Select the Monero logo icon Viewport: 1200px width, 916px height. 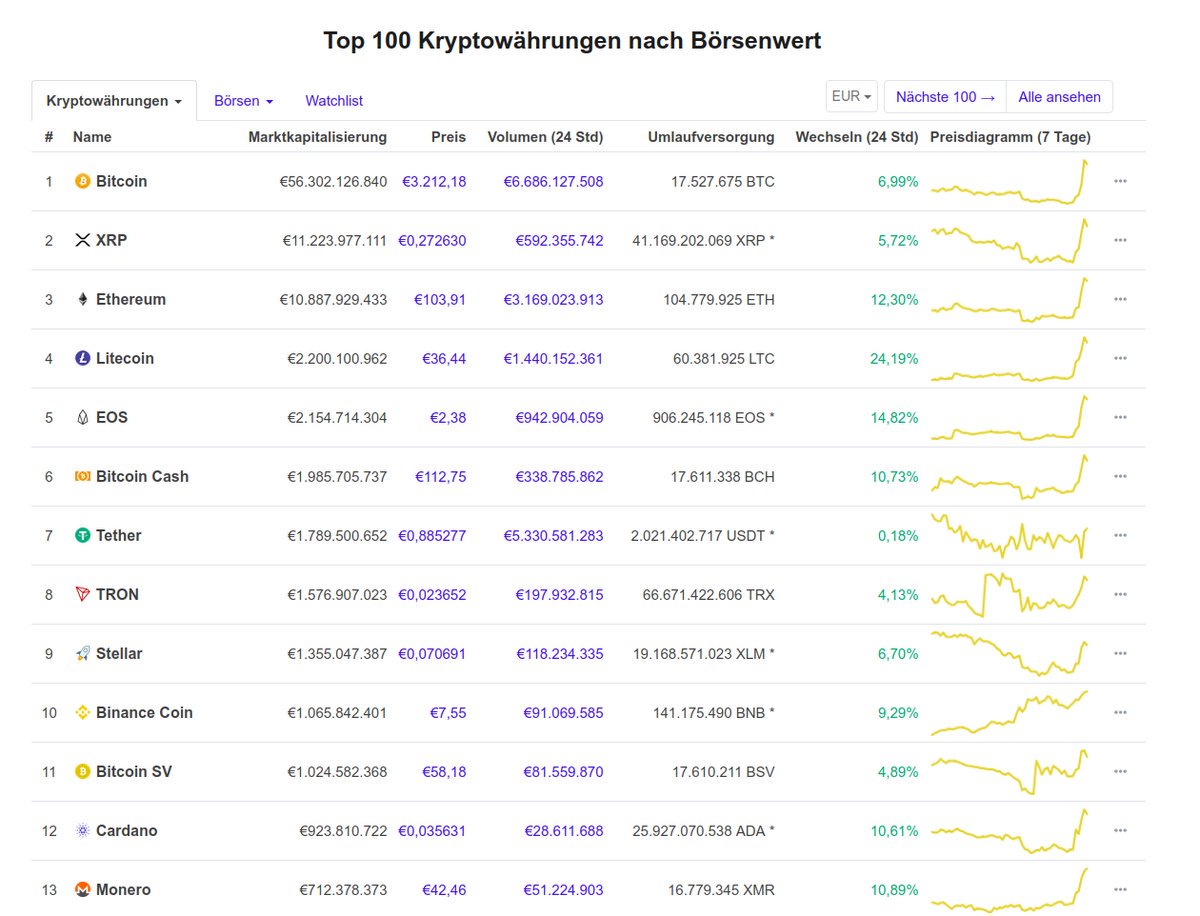point(83,889)
